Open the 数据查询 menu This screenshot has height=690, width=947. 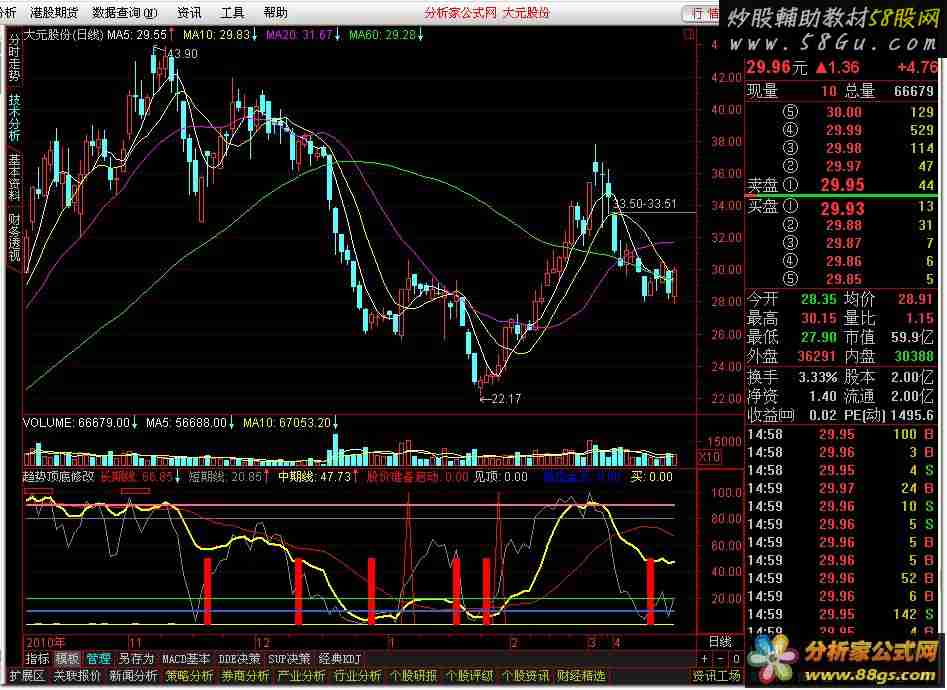pos(125,12)
